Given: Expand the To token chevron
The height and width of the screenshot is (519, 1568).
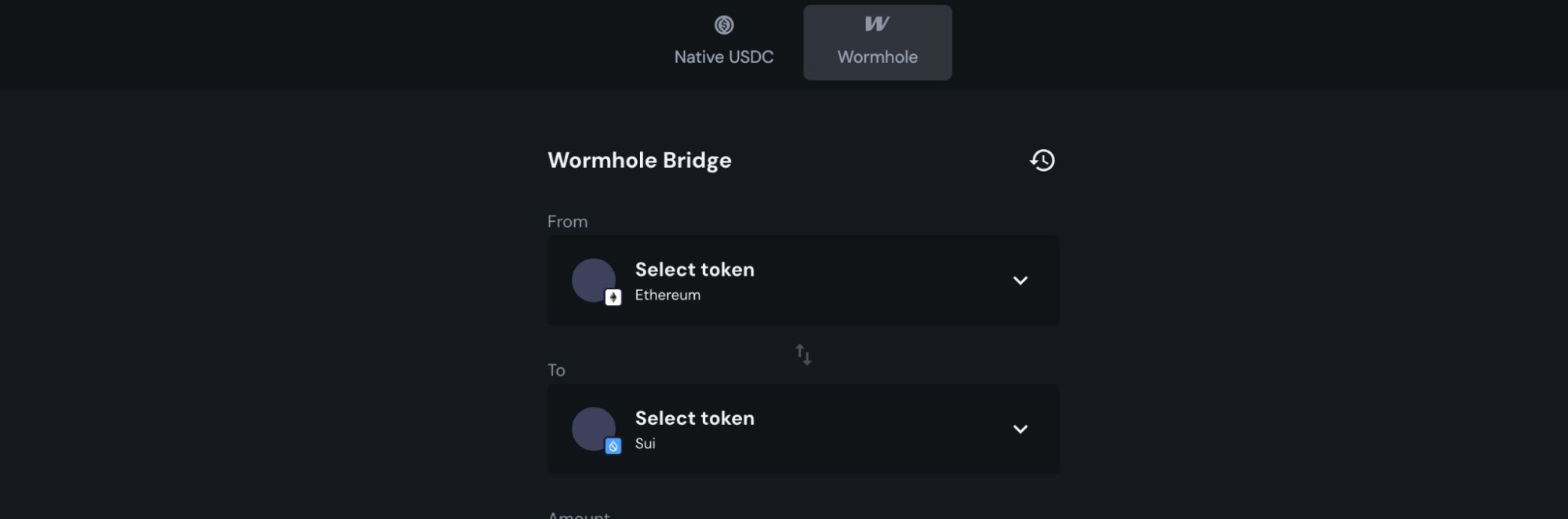Looking at the screenshot, I should click(x=1020, y=430).
